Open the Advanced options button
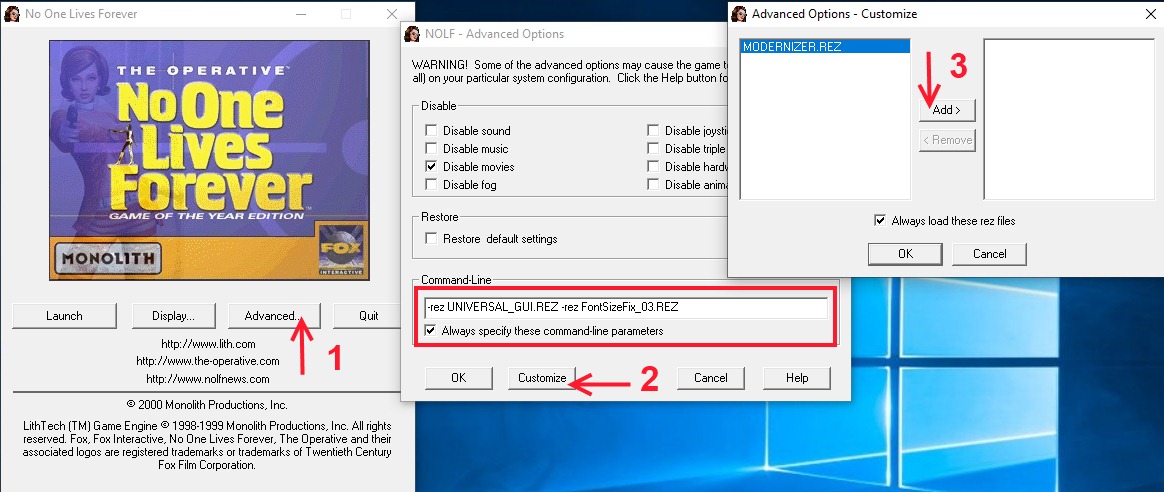The image size is (1164, 492). point(274,315)
